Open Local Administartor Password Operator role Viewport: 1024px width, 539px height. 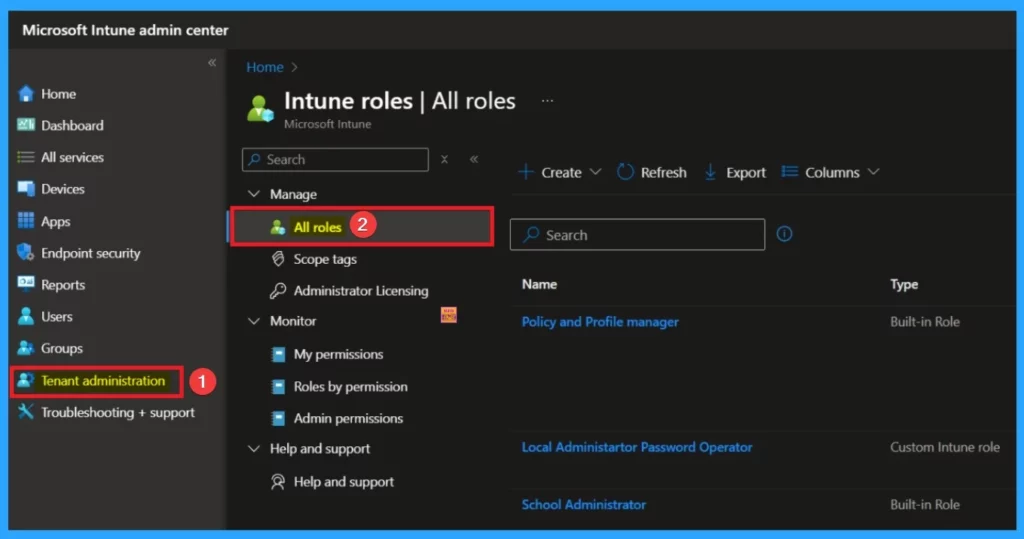(637, 447)
